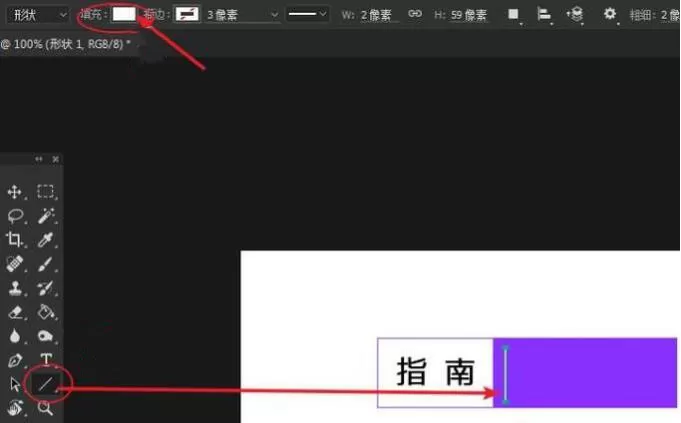
Task: Click the 指南 text on canvas
Action: (x=435, y=372)
